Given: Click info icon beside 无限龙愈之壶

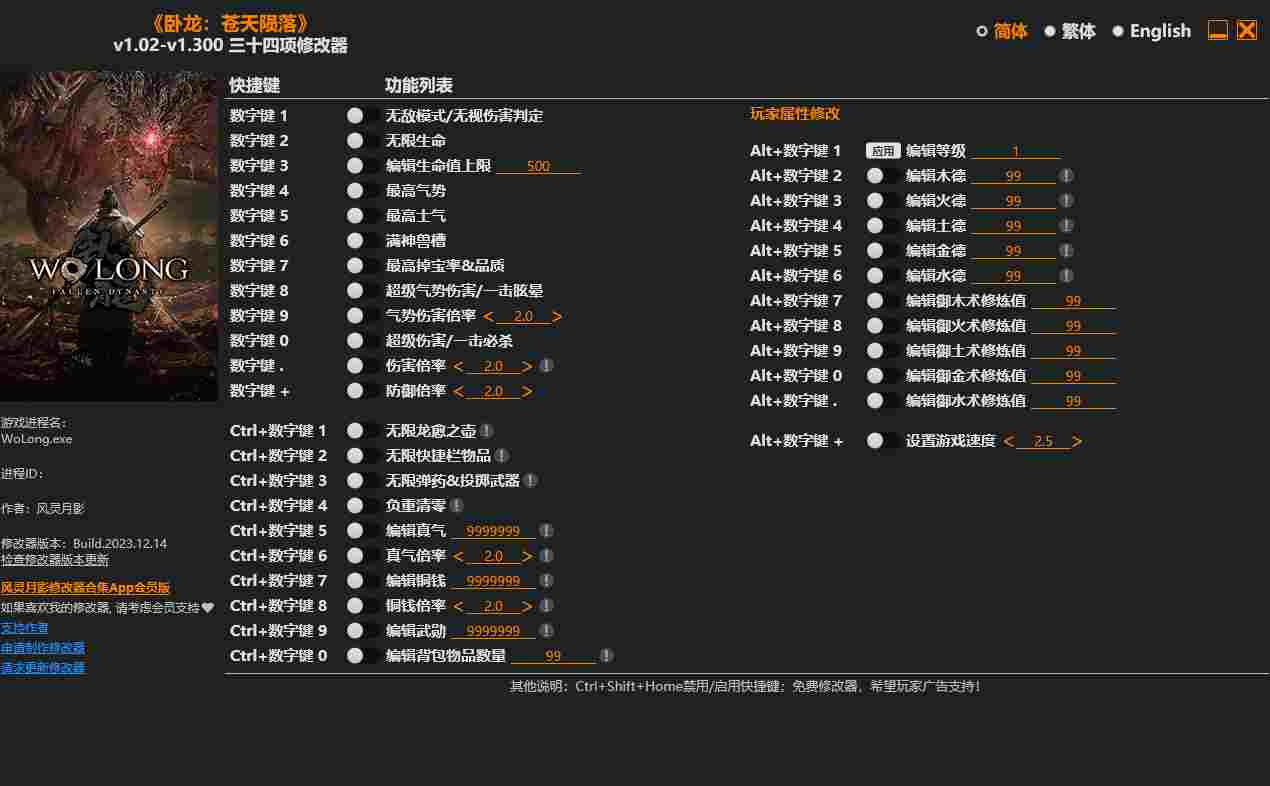Looking at the screenshot, I should 486,431.
